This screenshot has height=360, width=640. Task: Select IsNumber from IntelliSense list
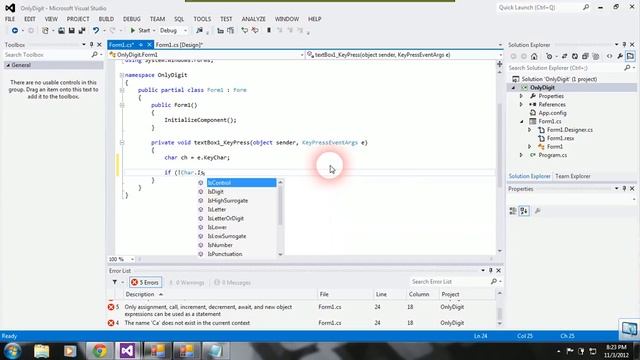(220, 245)
